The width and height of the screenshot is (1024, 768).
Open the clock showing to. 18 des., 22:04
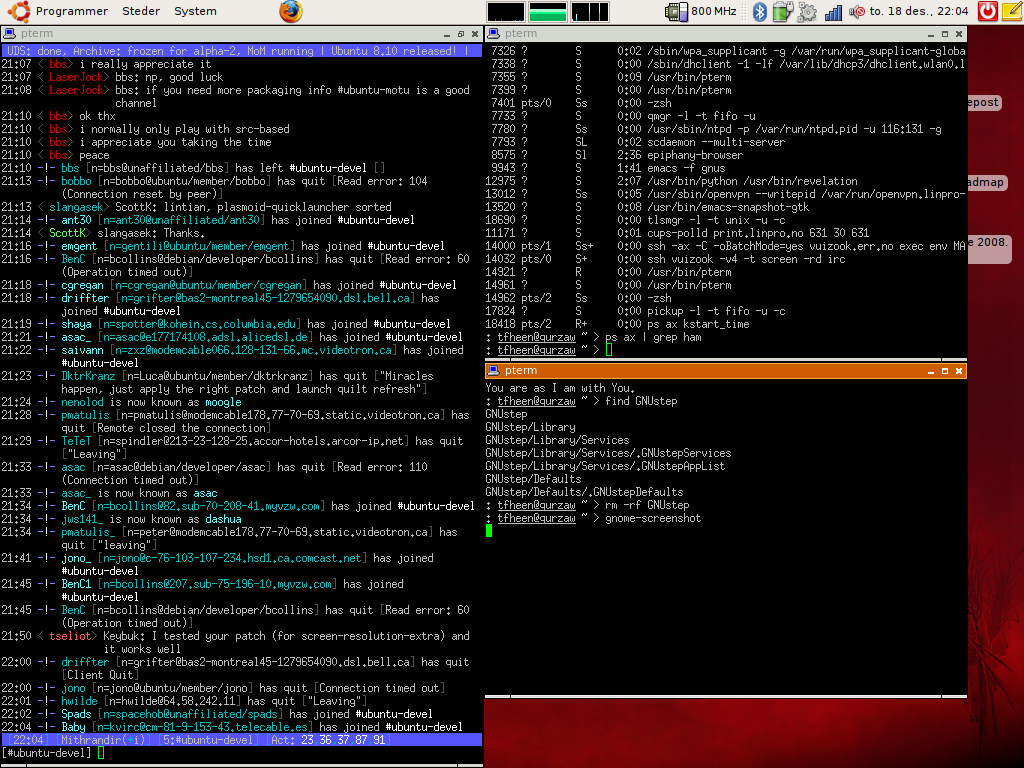coord(919,11)
